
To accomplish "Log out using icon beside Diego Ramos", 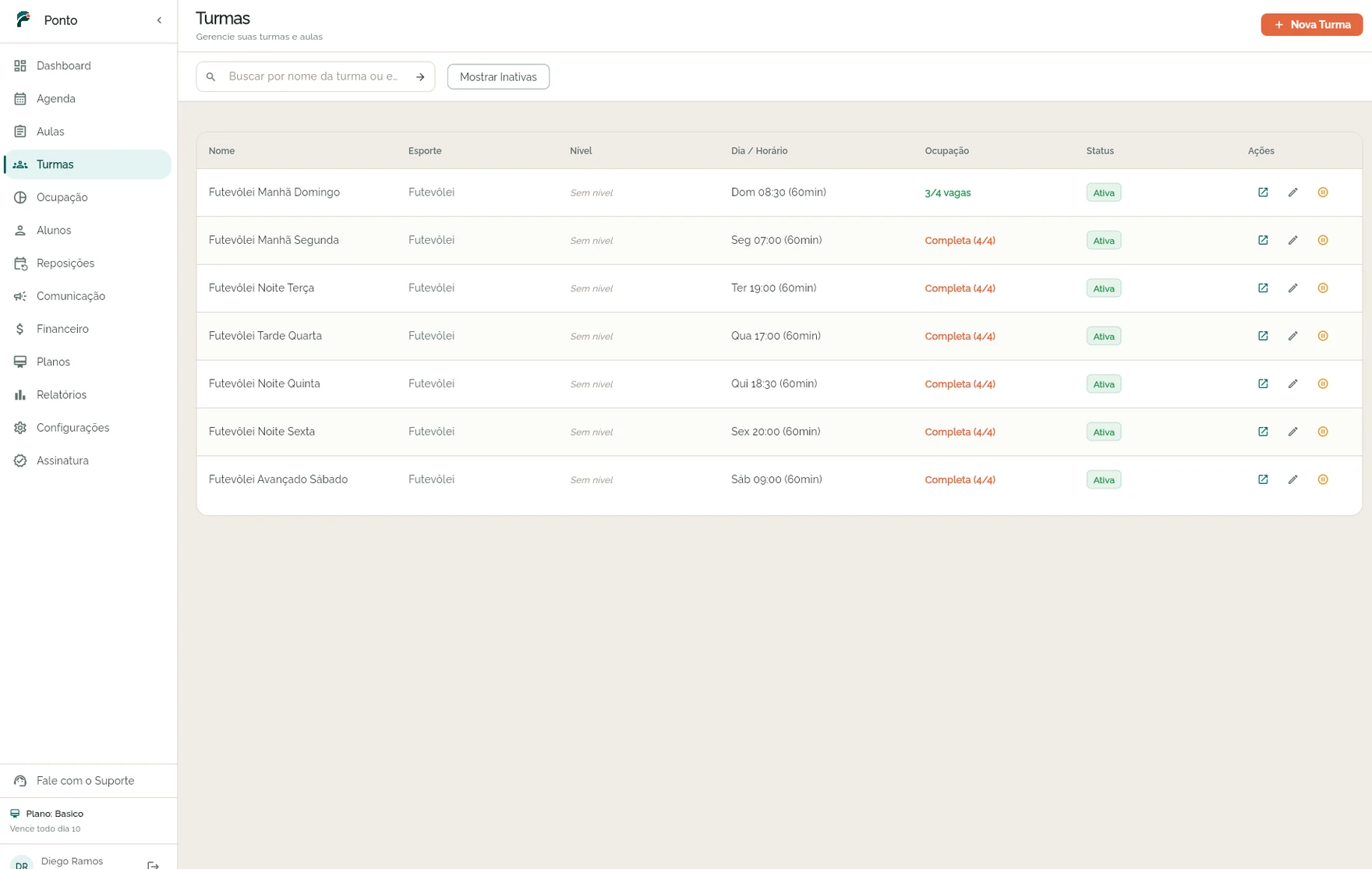I will point(153,864).
